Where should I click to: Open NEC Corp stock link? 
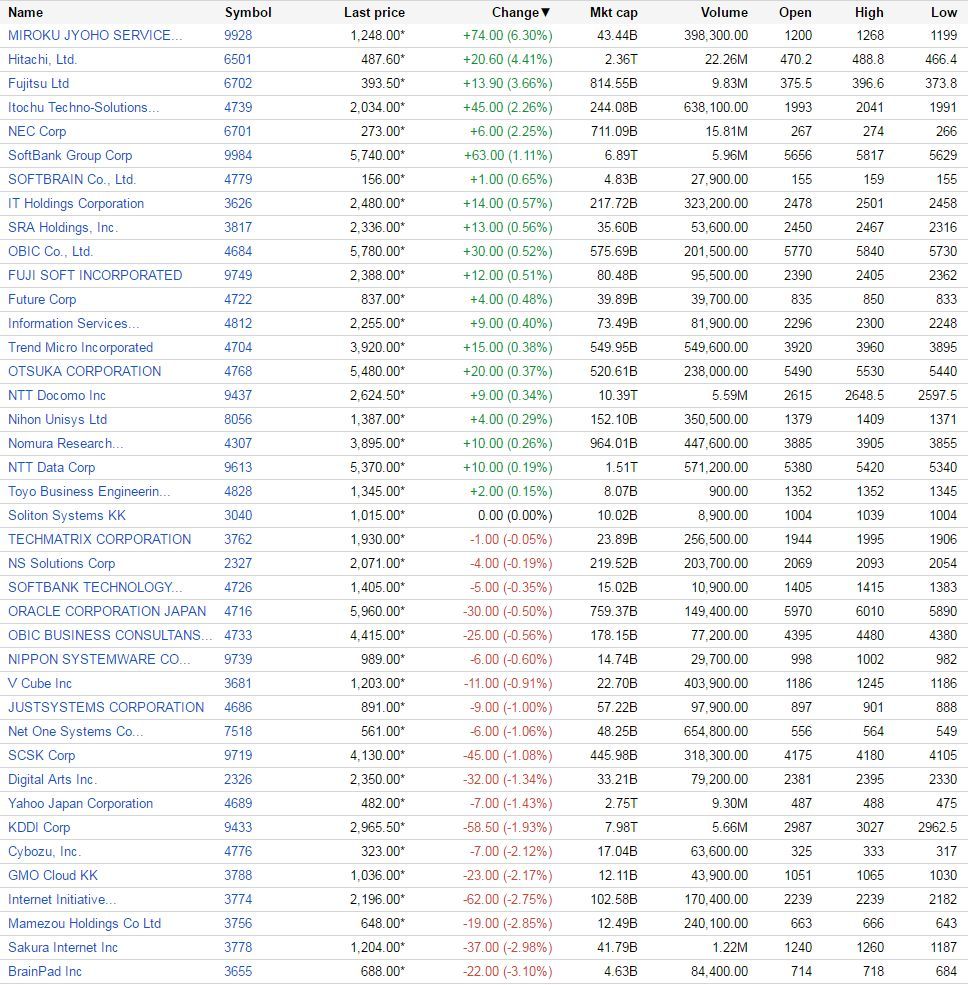click(37, 131)
